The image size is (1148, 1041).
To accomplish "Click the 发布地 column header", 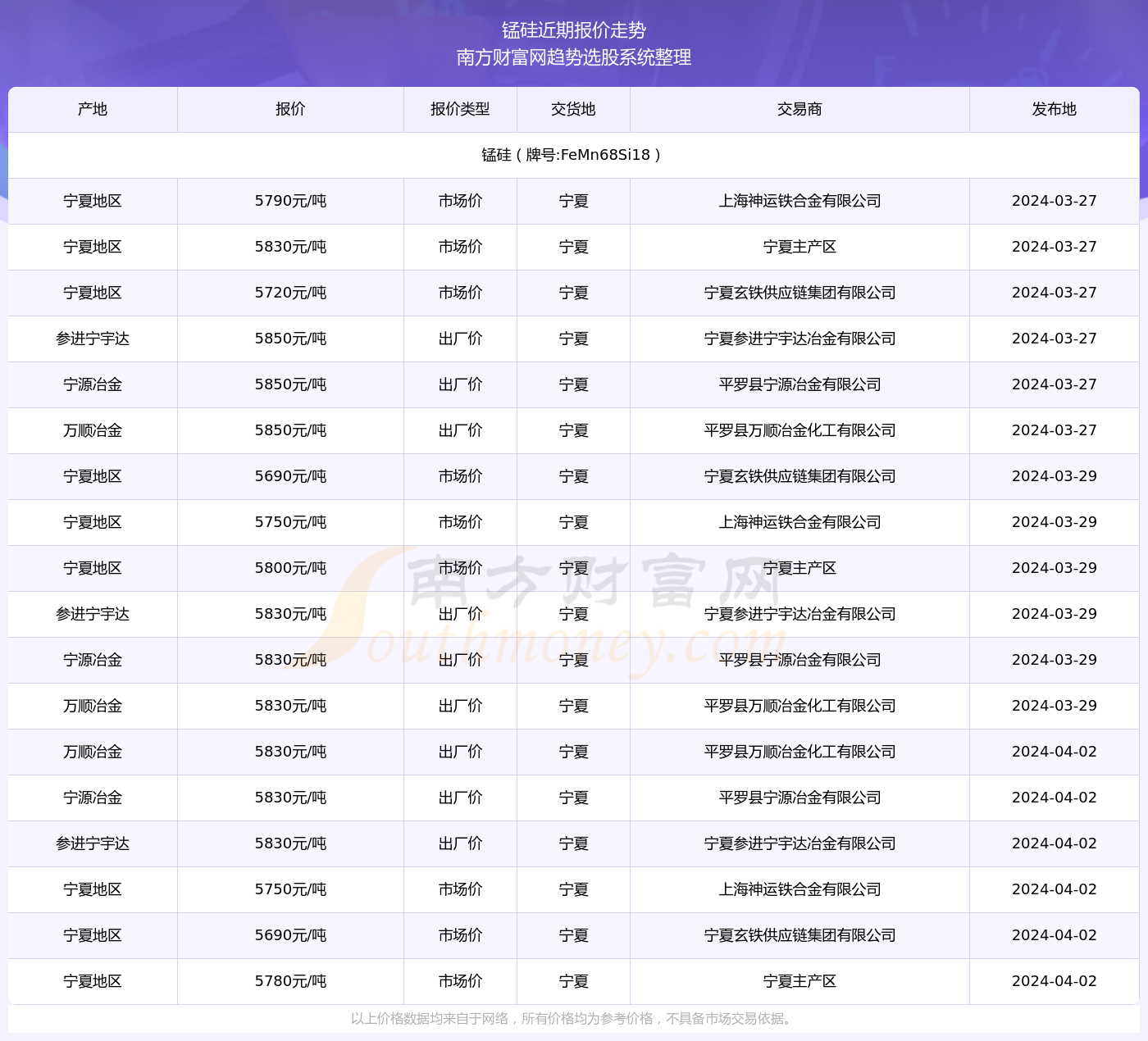I will click(x=1055, y=109).
